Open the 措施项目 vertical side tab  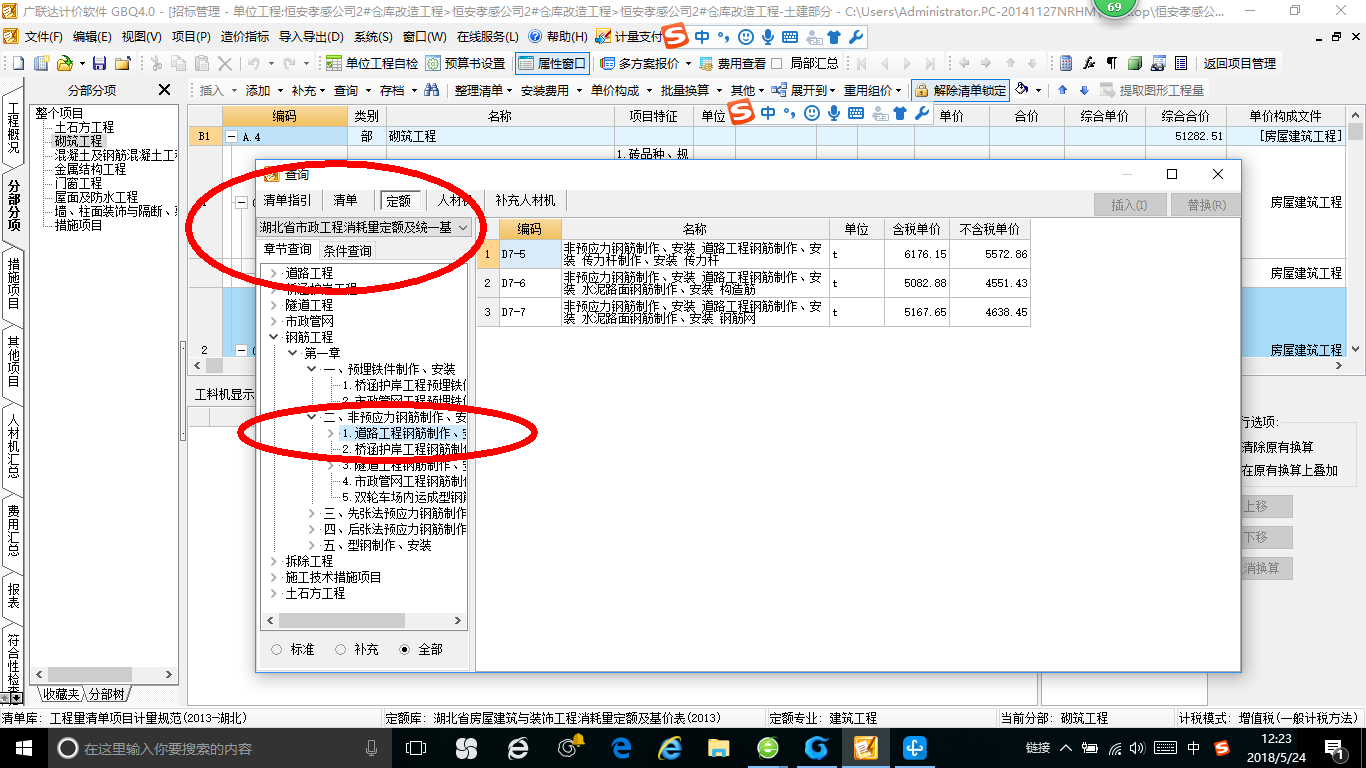point(13,283)
